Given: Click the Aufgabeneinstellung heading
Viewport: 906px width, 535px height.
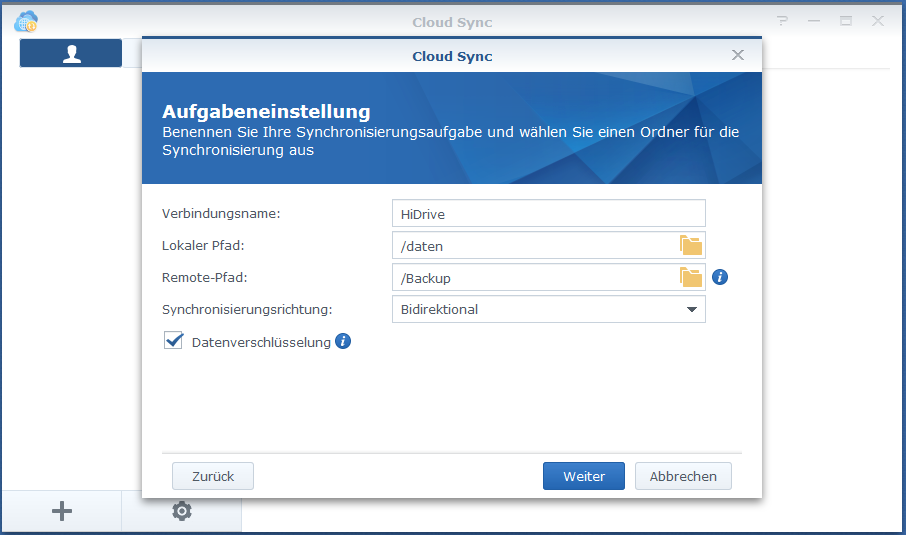Looking at the screenshot, I should 266,112.
